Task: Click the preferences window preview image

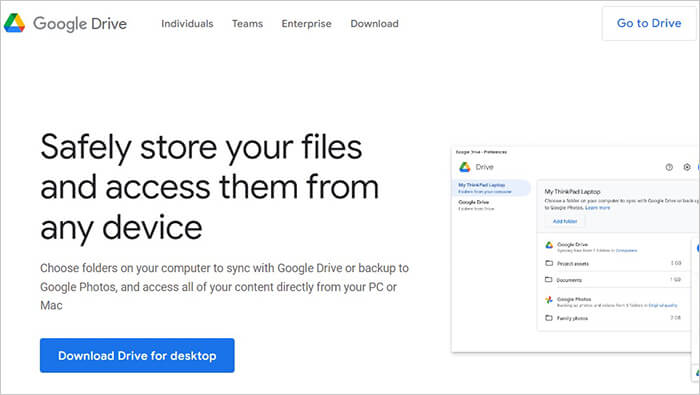Action: tap(575, 249)
